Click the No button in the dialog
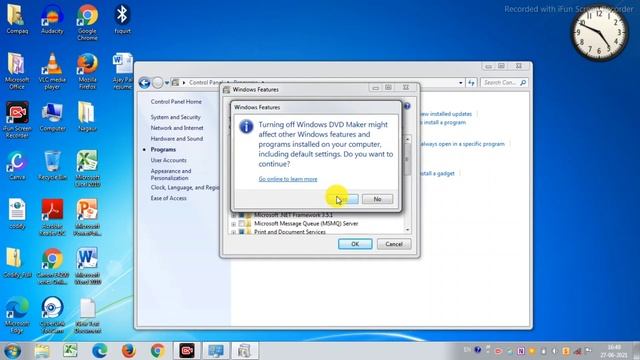Screen dimensions: 640x360 pos(377,199)
